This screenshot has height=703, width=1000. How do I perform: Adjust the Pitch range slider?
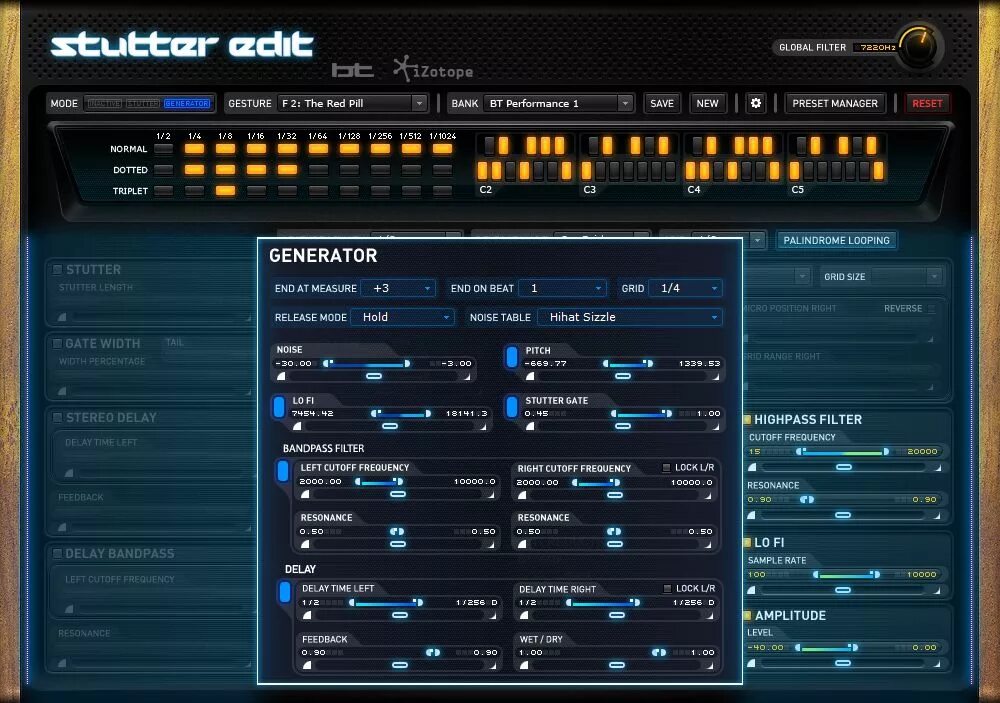[x=628, y=364]
